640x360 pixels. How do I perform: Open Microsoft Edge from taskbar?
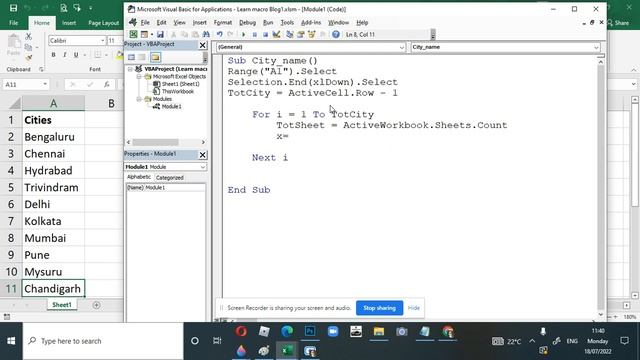pos(287,331)
